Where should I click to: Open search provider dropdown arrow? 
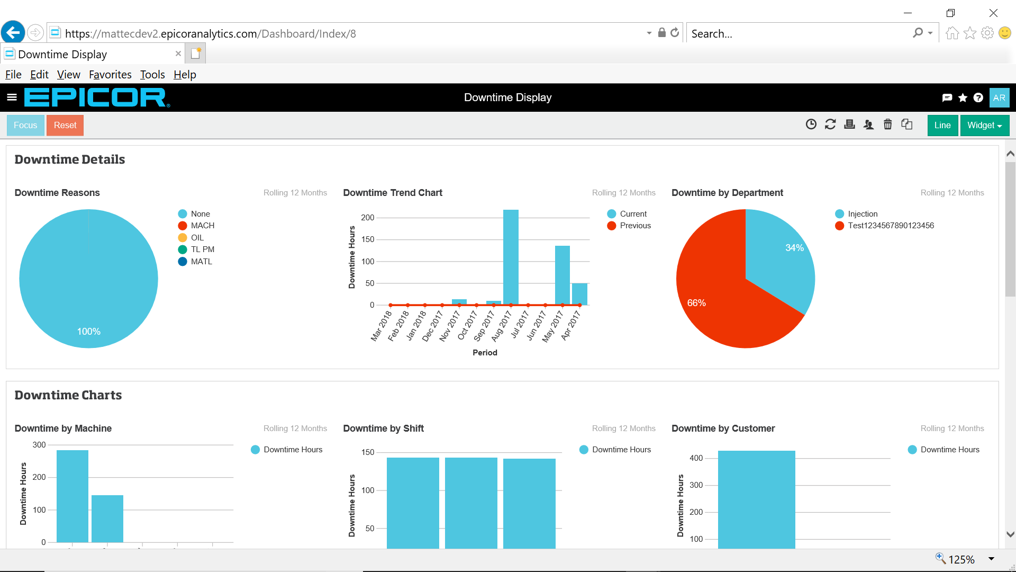[x=930, y=33]
